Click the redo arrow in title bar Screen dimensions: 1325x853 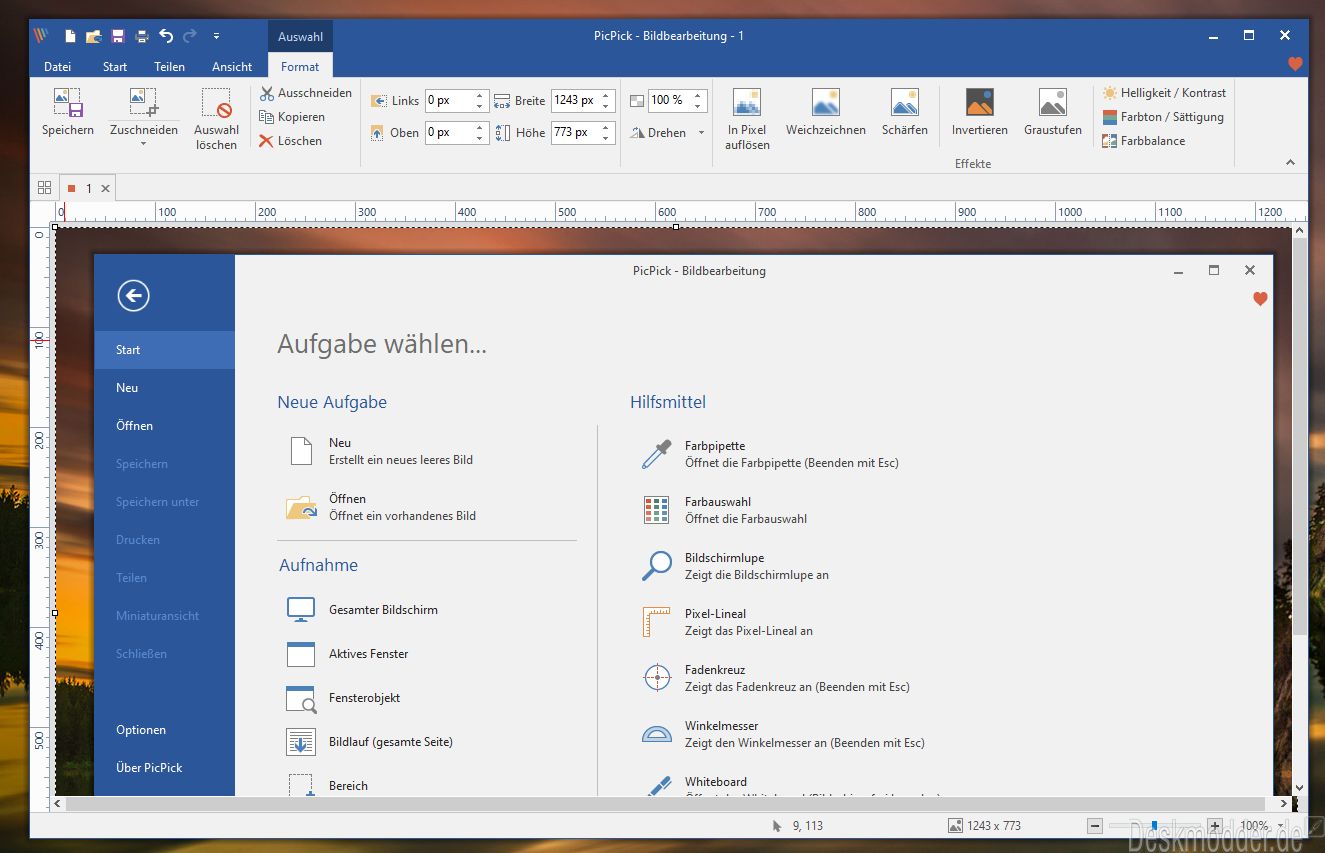pos(190,36)
